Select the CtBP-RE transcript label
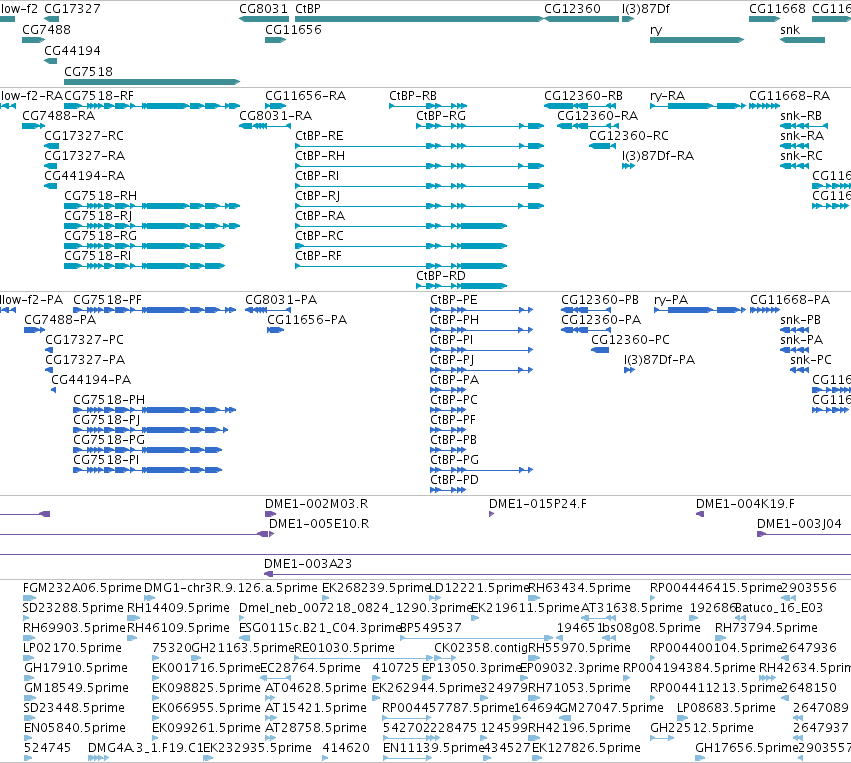 point(319,136)
